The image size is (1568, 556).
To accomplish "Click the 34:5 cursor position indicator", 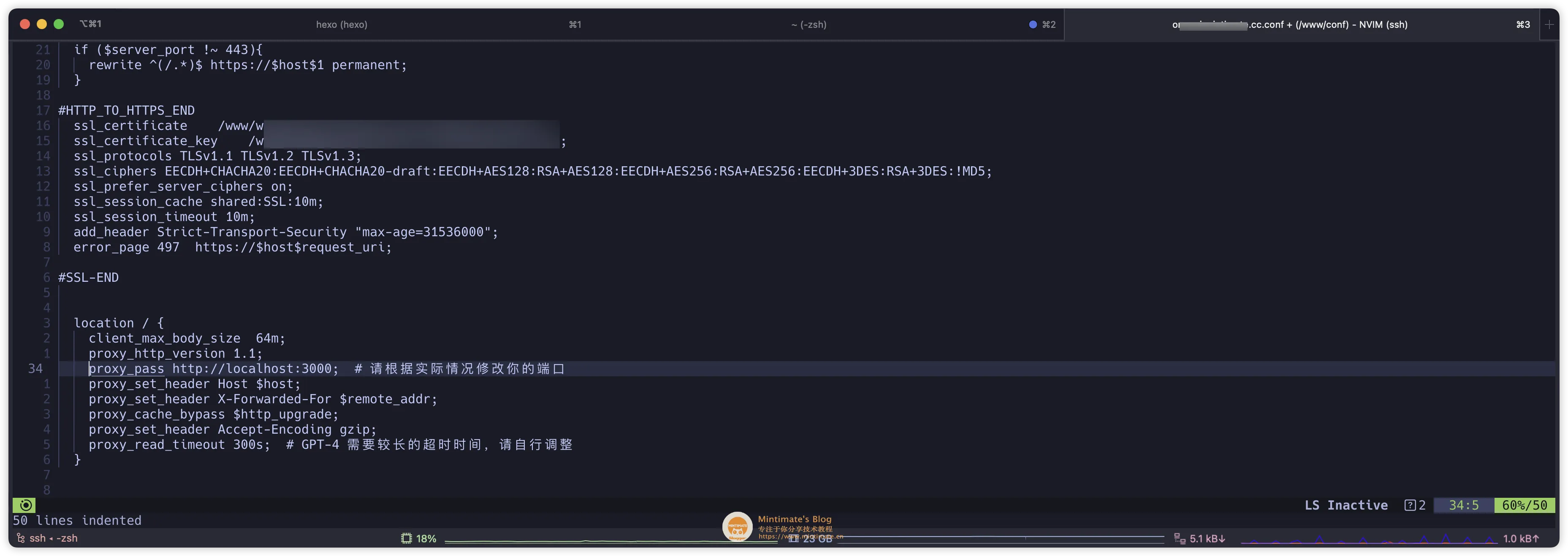I will [x=1464, y=505].
